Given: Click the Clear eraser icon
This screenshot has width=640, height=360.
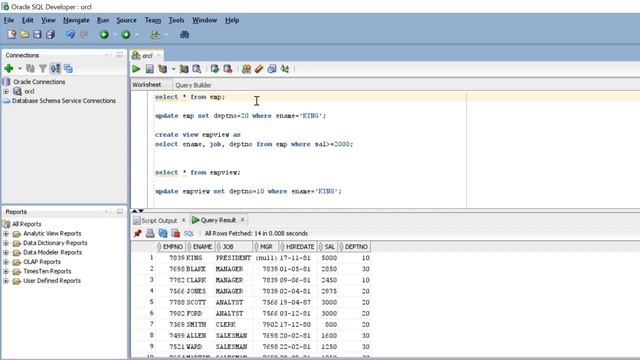Looking at the screenshot, I should click(x=259, y=69).
